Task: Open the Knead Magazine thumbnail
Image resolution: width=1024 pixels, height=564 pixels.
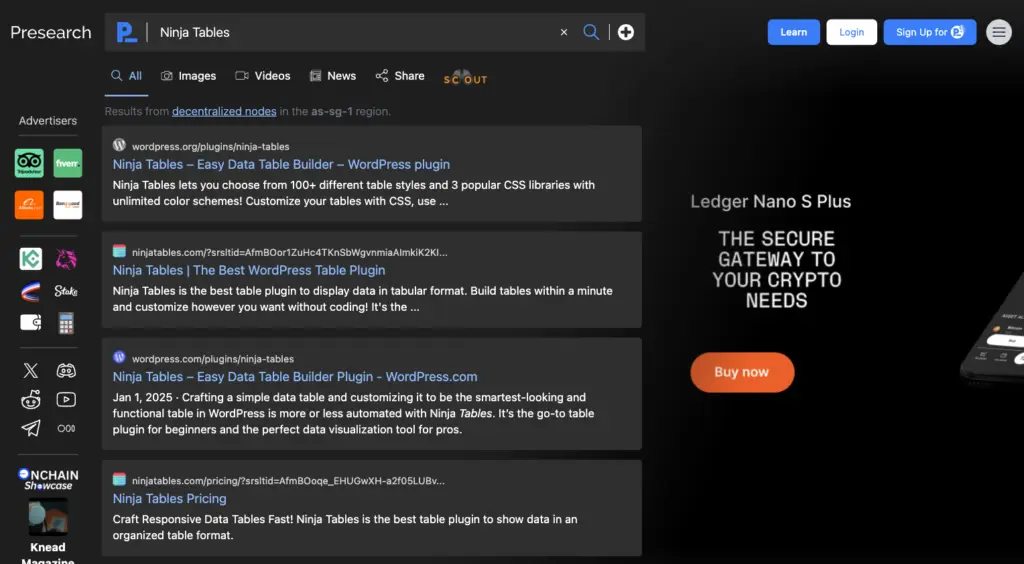Action: pyautogui.click(x=48, y=517)
